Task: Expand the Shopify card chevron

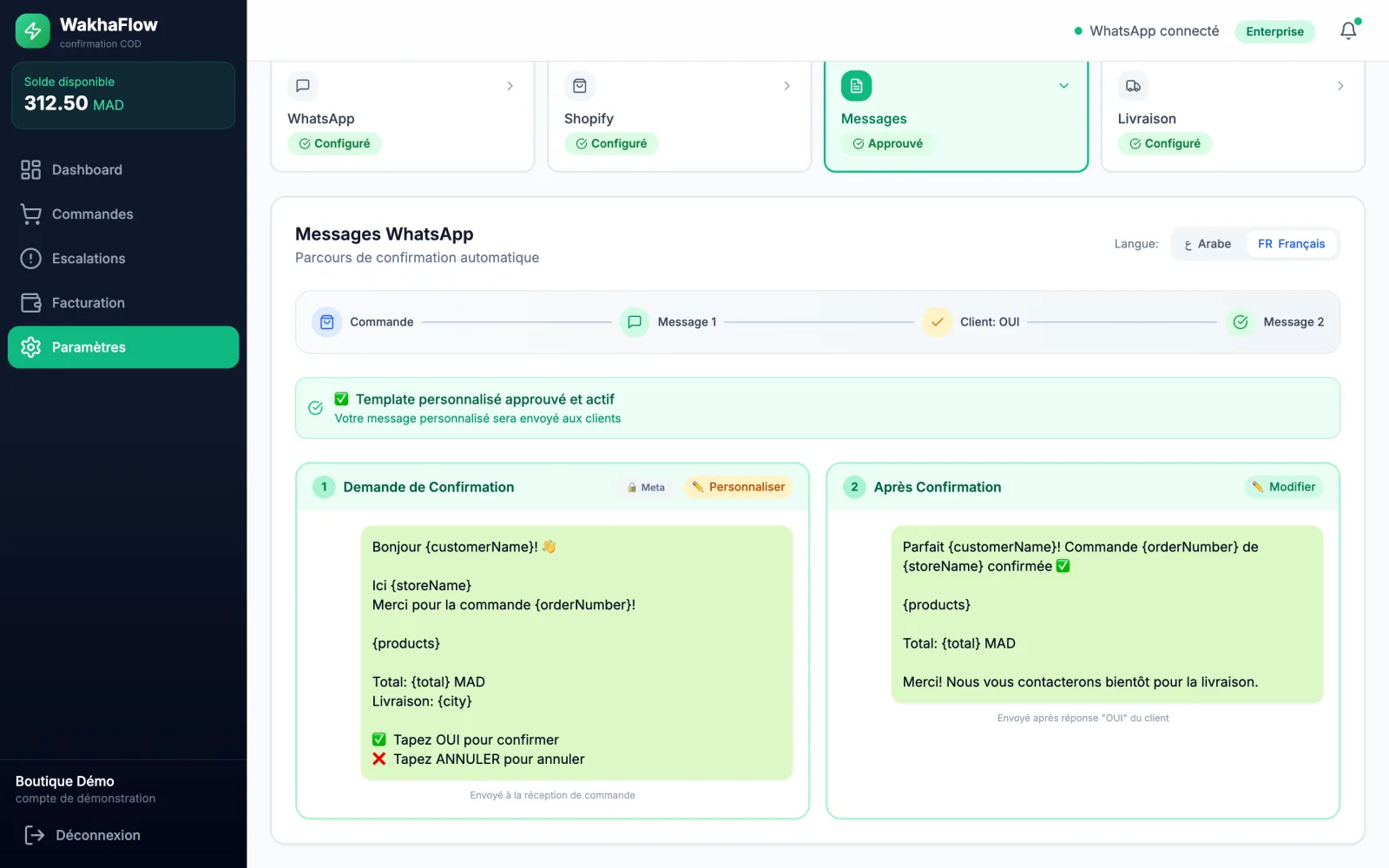Action: point(787,86)
